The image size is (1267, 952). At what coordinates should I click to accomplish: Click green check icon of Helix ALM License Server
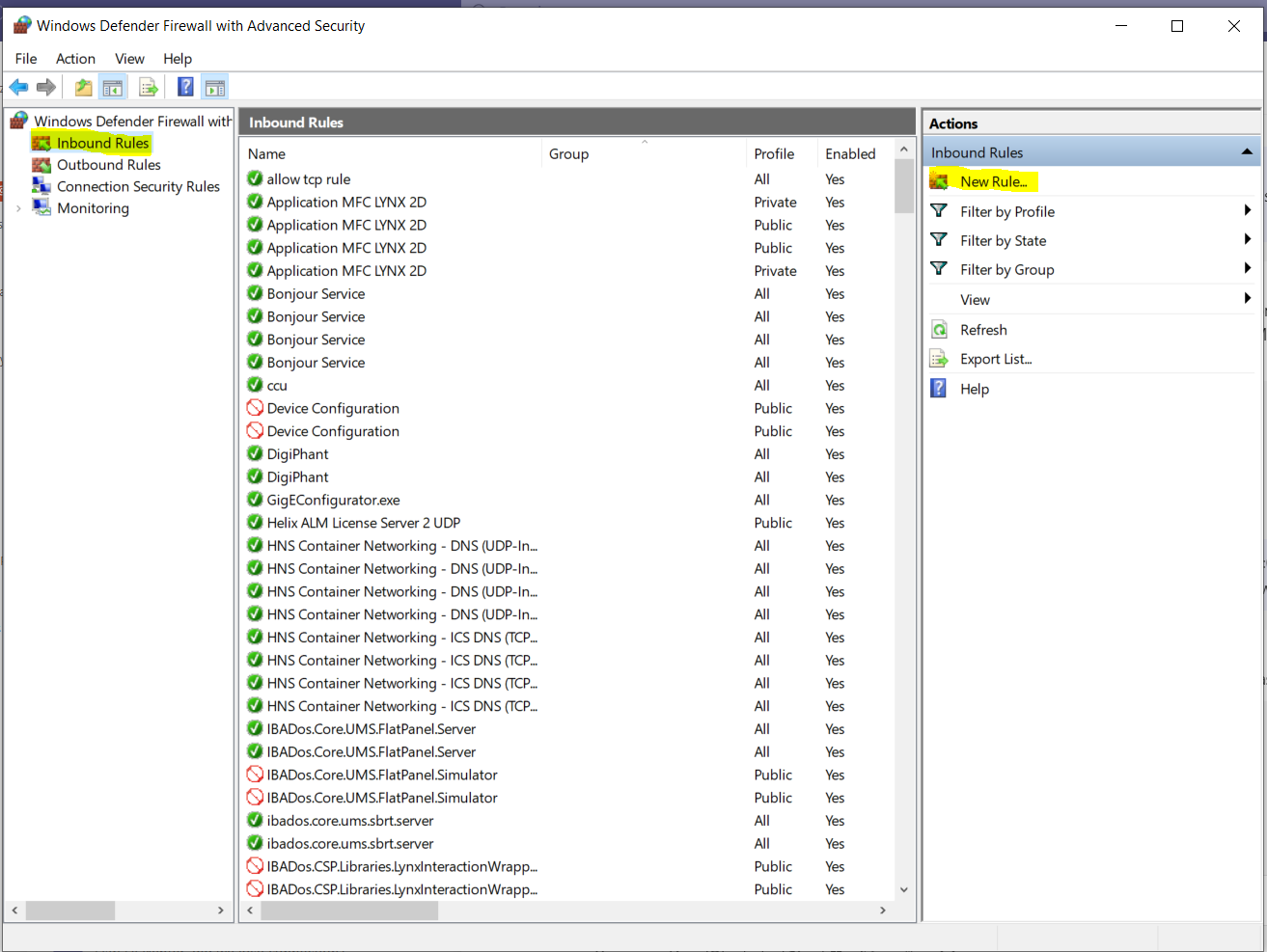click(255, 523)
